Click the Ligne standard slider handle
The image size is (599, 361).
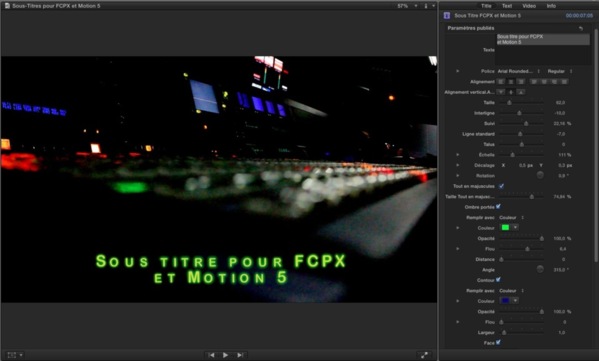[520, 134]
